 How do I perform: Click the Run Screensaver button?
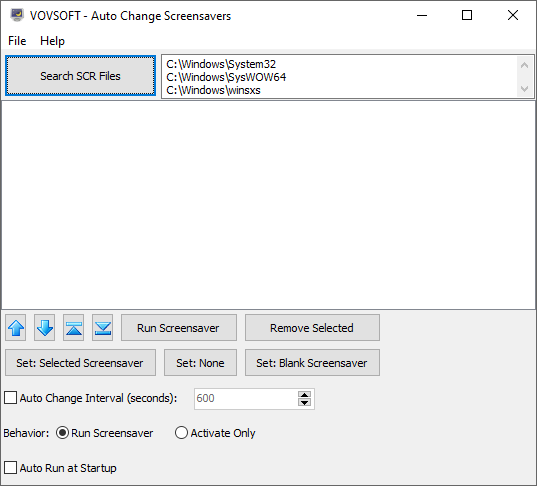pyautogui.click(x=178, y=328)
